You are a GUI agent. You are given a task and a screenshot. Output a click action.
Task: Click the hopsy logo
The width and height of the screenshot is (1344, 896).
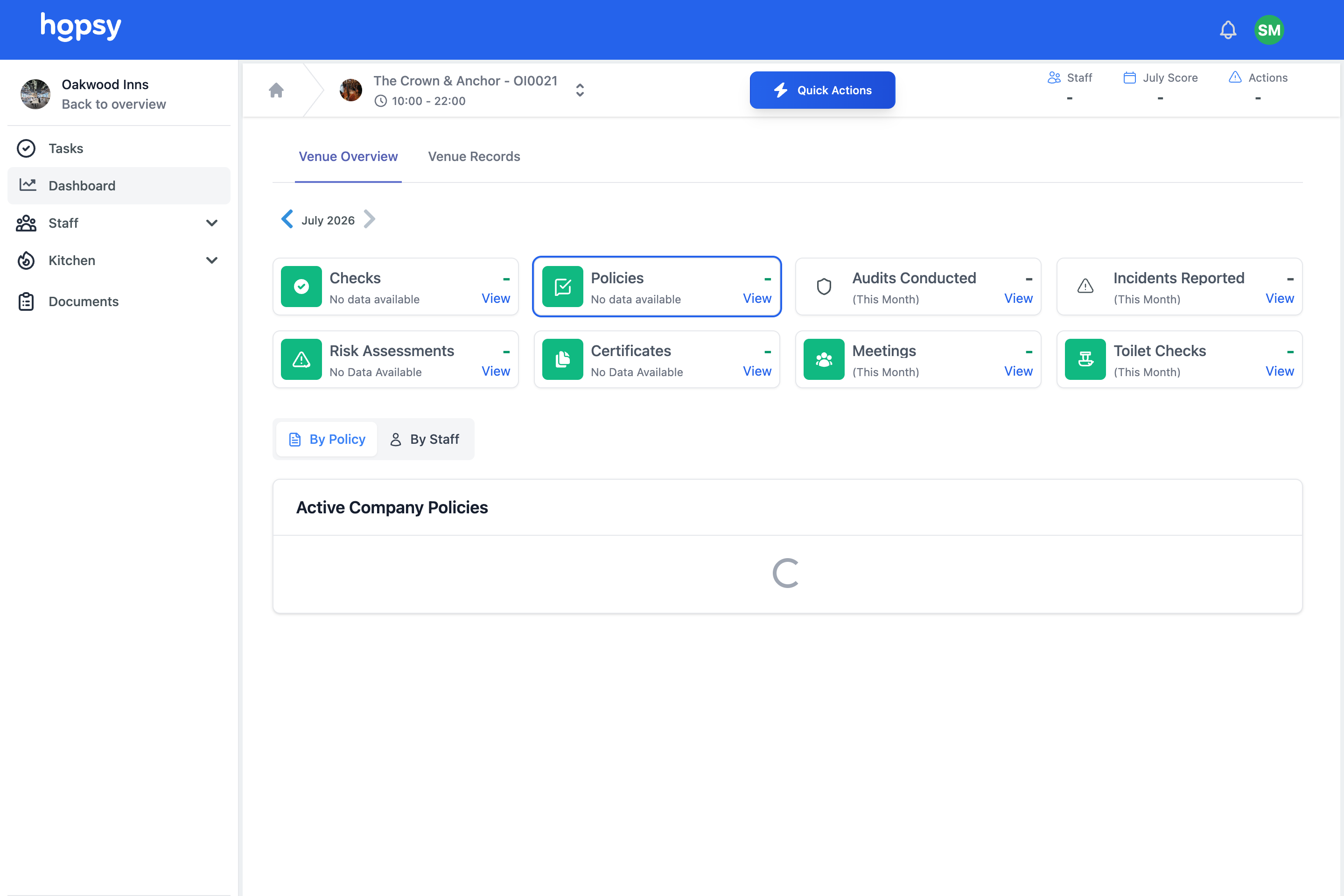pos(81,27)
